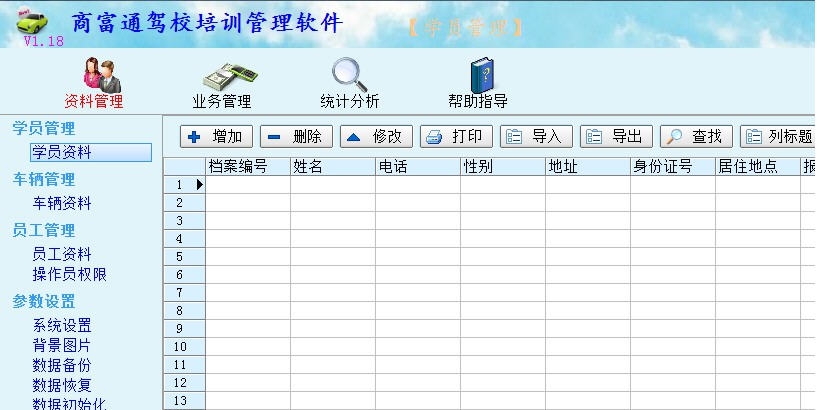Click the magnifier icon on 查找
Screen dimensions: 817x410
(x=674, y=136)
